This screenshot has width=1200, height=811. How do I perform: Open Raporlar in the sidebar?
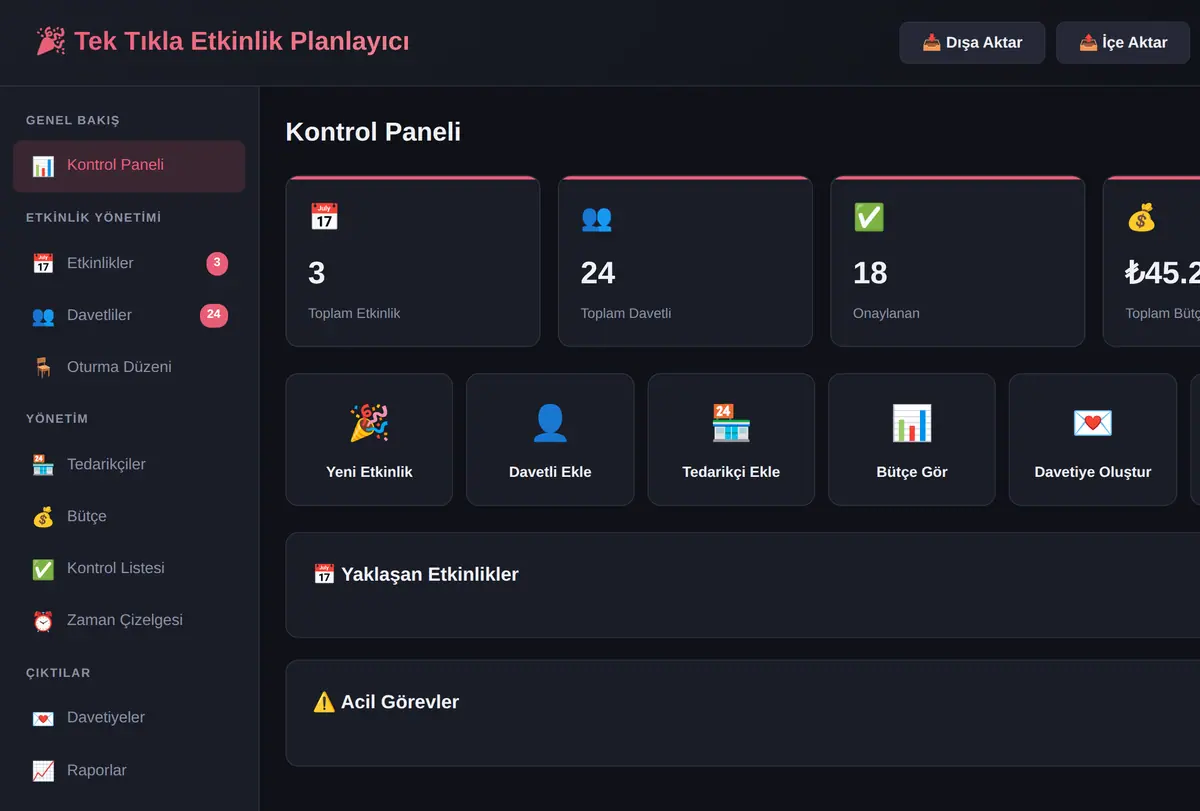click(129, 771)
